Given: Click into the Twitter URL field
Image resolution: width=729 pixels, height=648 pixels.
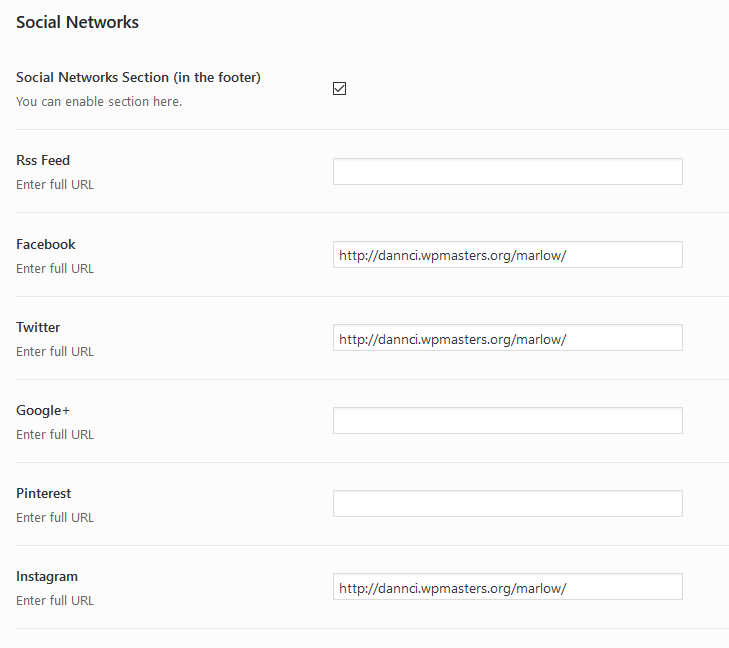Looking at the screenshot, I should click(507, 338).
